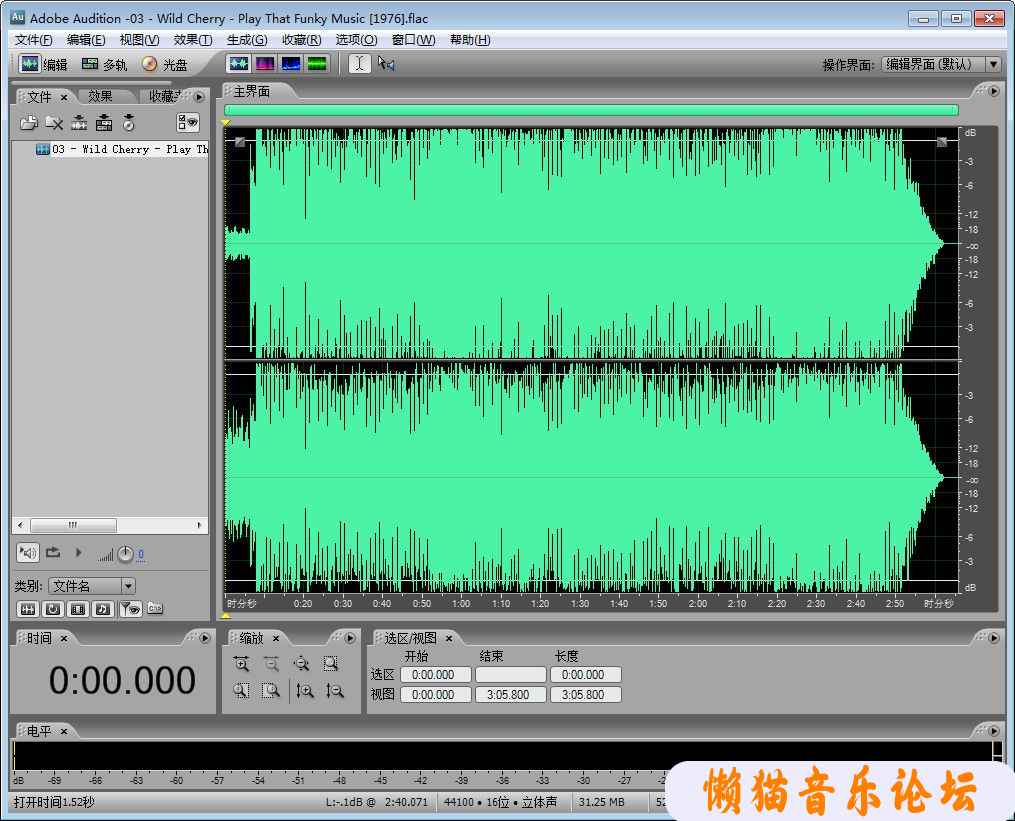Click the Files panel horizontal scrollbar thumb
This screenshot has height=821, width=1015.
(74, 525)
